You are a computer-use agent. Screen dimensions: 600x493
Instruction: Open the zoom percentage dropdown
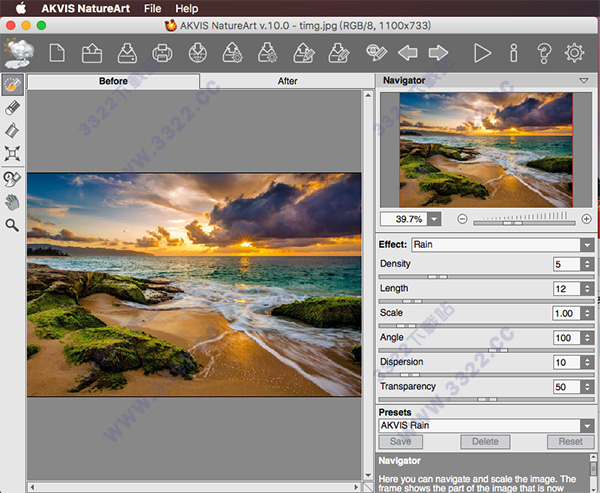coord(434,219)
